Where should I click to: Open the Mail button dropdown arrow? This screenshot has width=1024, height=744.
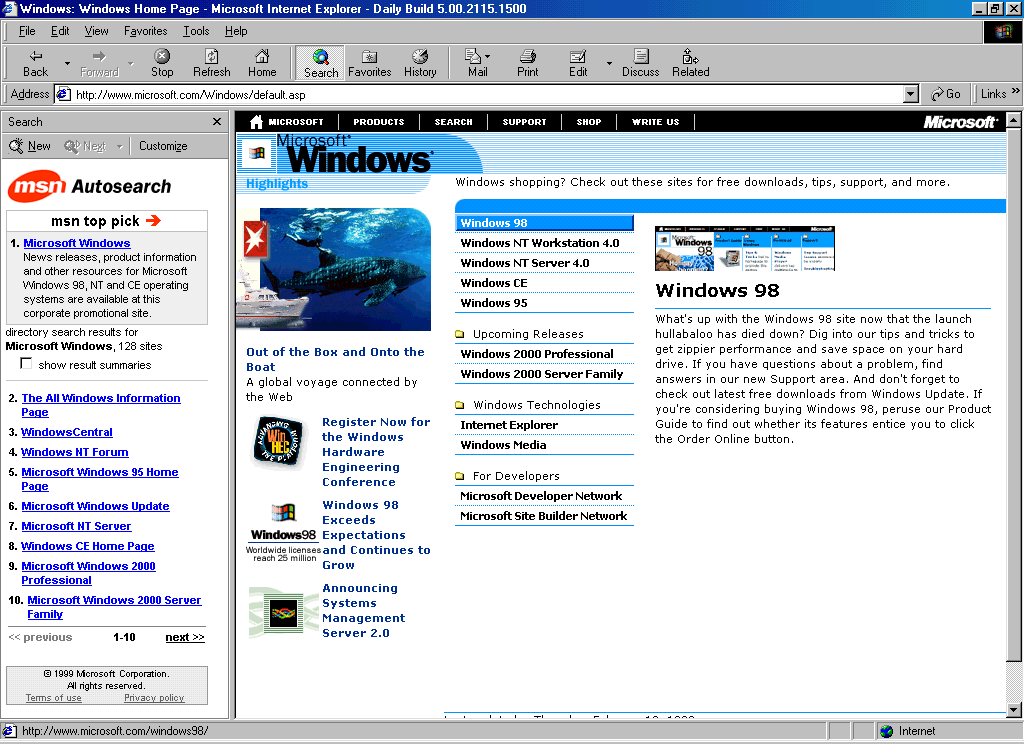tap(488, 56)
